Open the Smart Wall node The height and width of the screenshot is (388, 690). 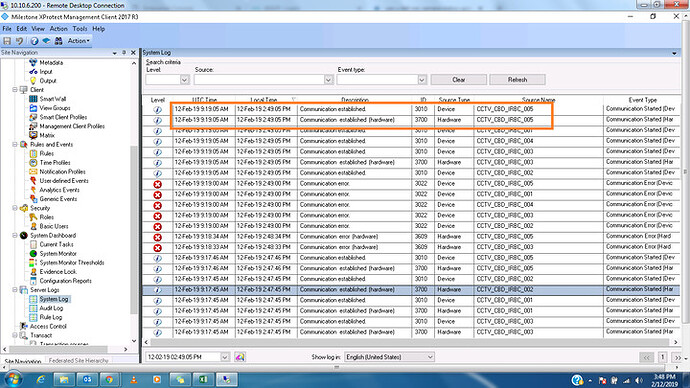point(52,99)
